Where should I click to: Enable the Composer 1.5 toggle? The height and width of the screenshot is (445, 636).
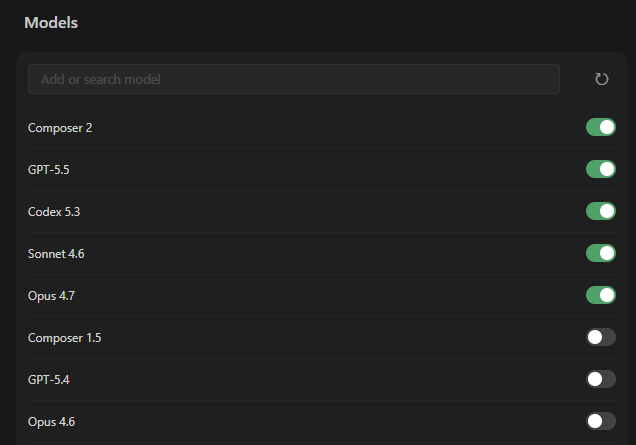601,337
